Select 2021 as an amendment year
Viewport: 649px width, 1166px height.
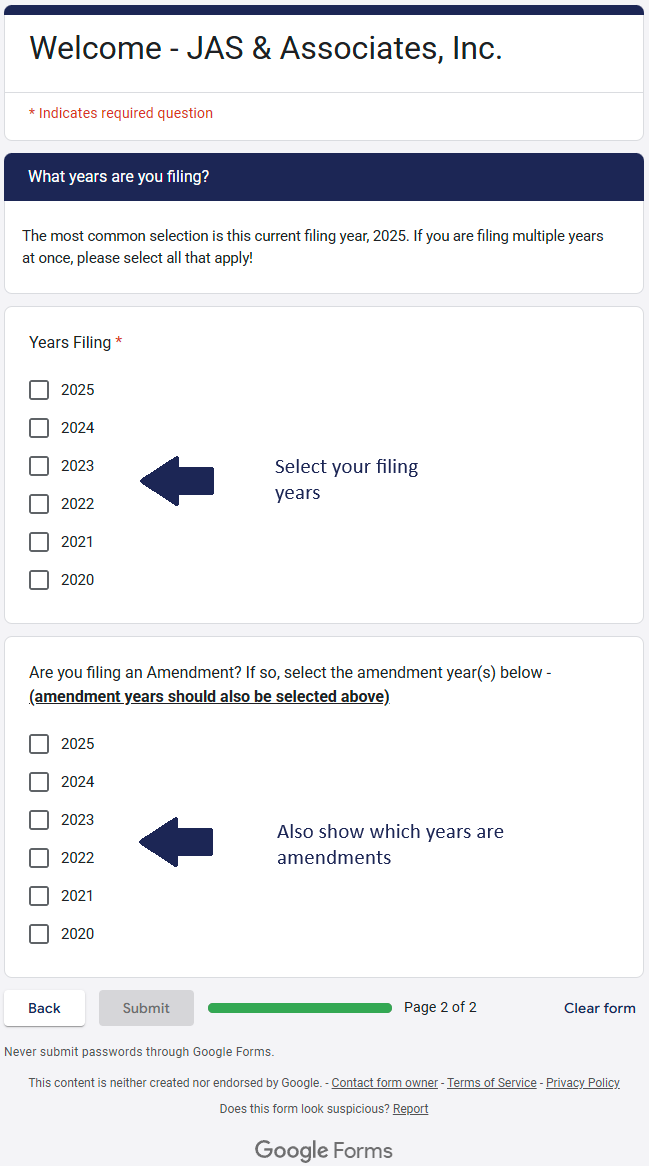point(39,896)
